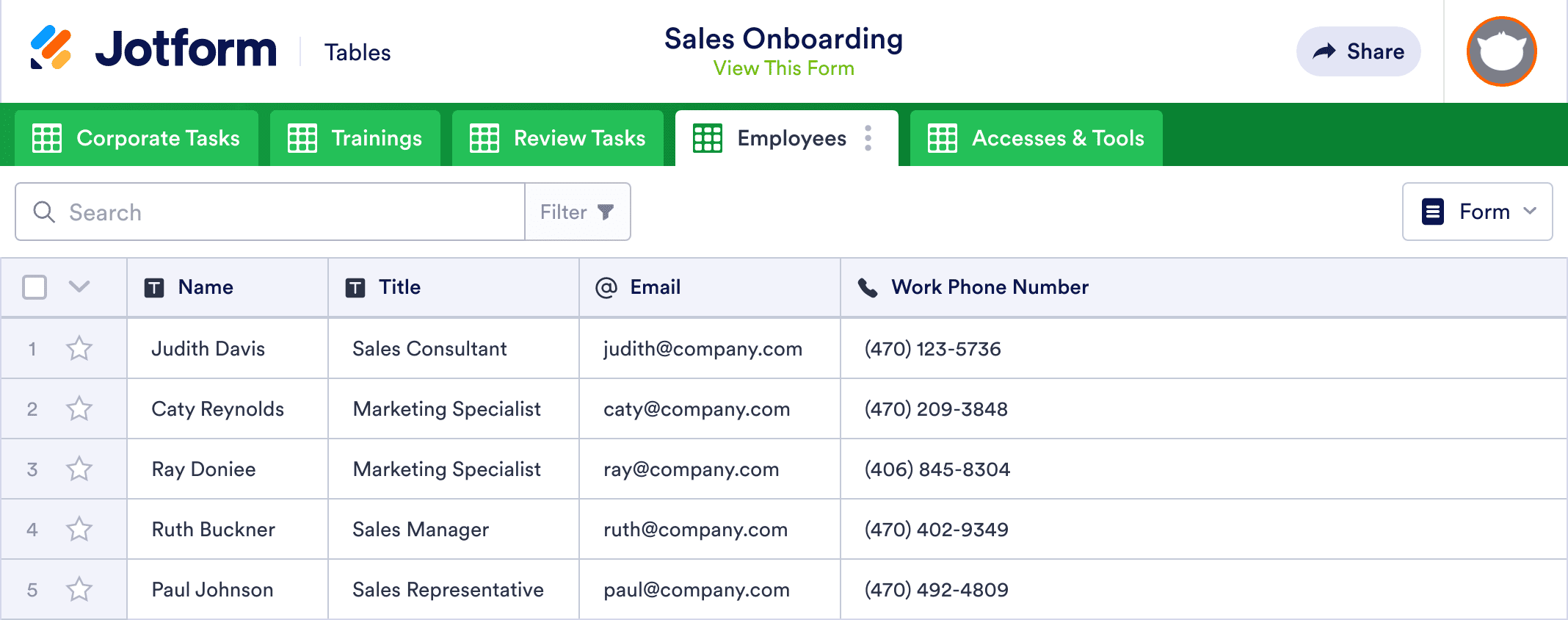Click the Share button
The width and height of the screenshot is (1568, 620).
[1358, 51]
